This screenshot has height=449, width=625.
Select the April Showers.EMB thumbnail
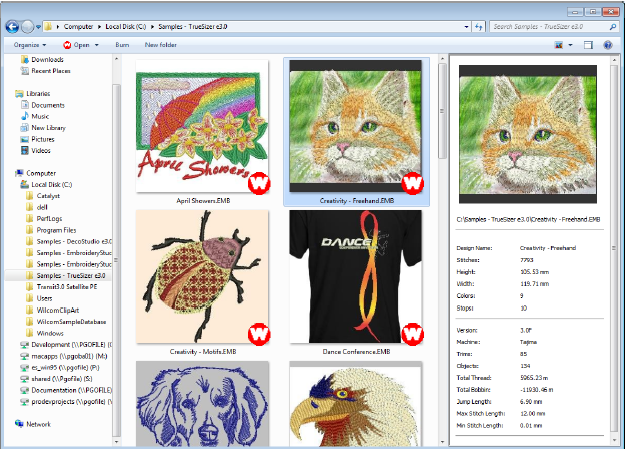[x=202, y=128]
